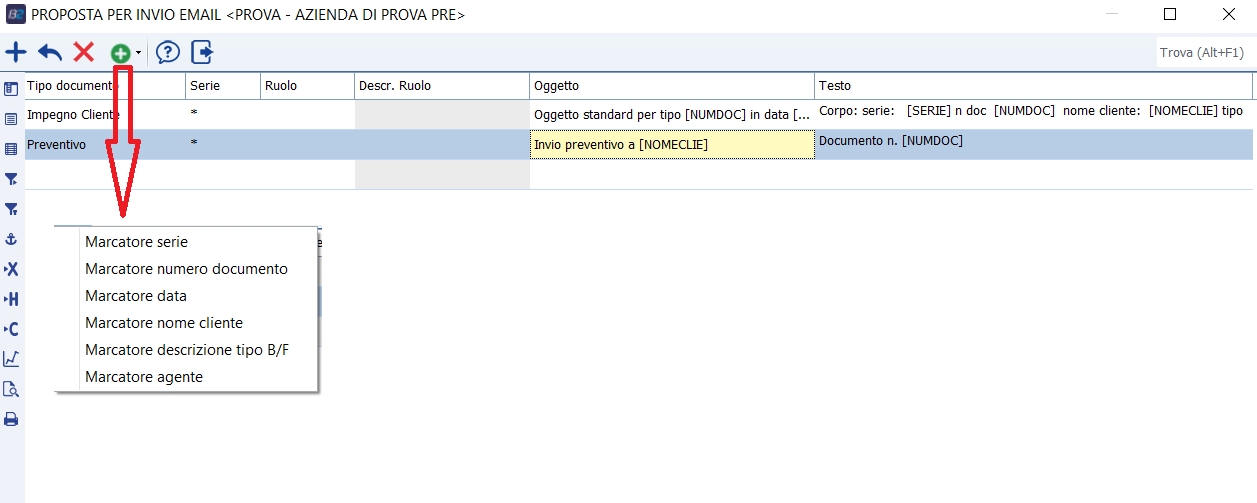The width and height of the screenshot is (1257, 503).
Task: Click the Descr. Ruolo column header
Action: coord(442,86)
